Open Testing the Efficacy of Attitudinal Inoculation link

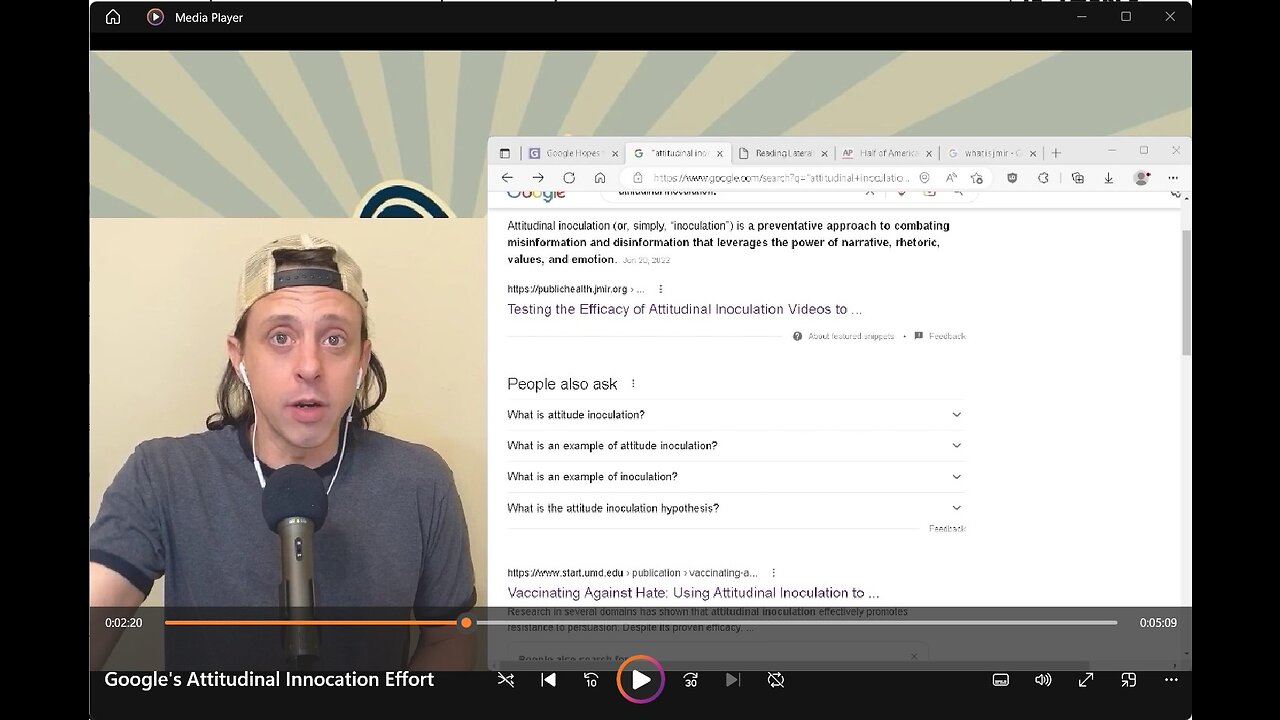pos(684,309)
